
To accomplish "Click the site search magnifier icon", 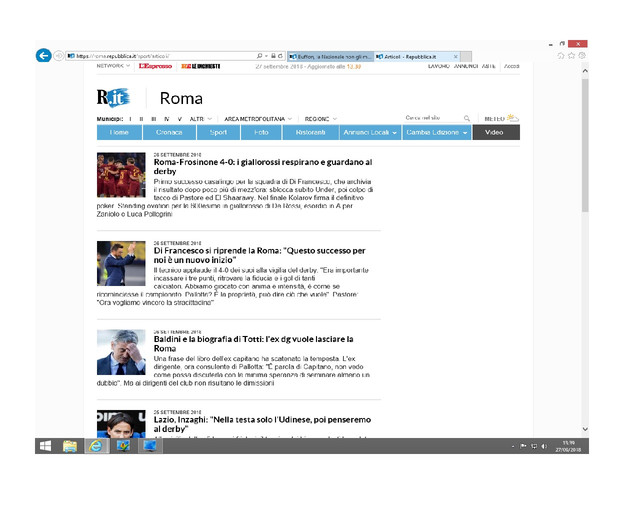I will click(467, 118).
